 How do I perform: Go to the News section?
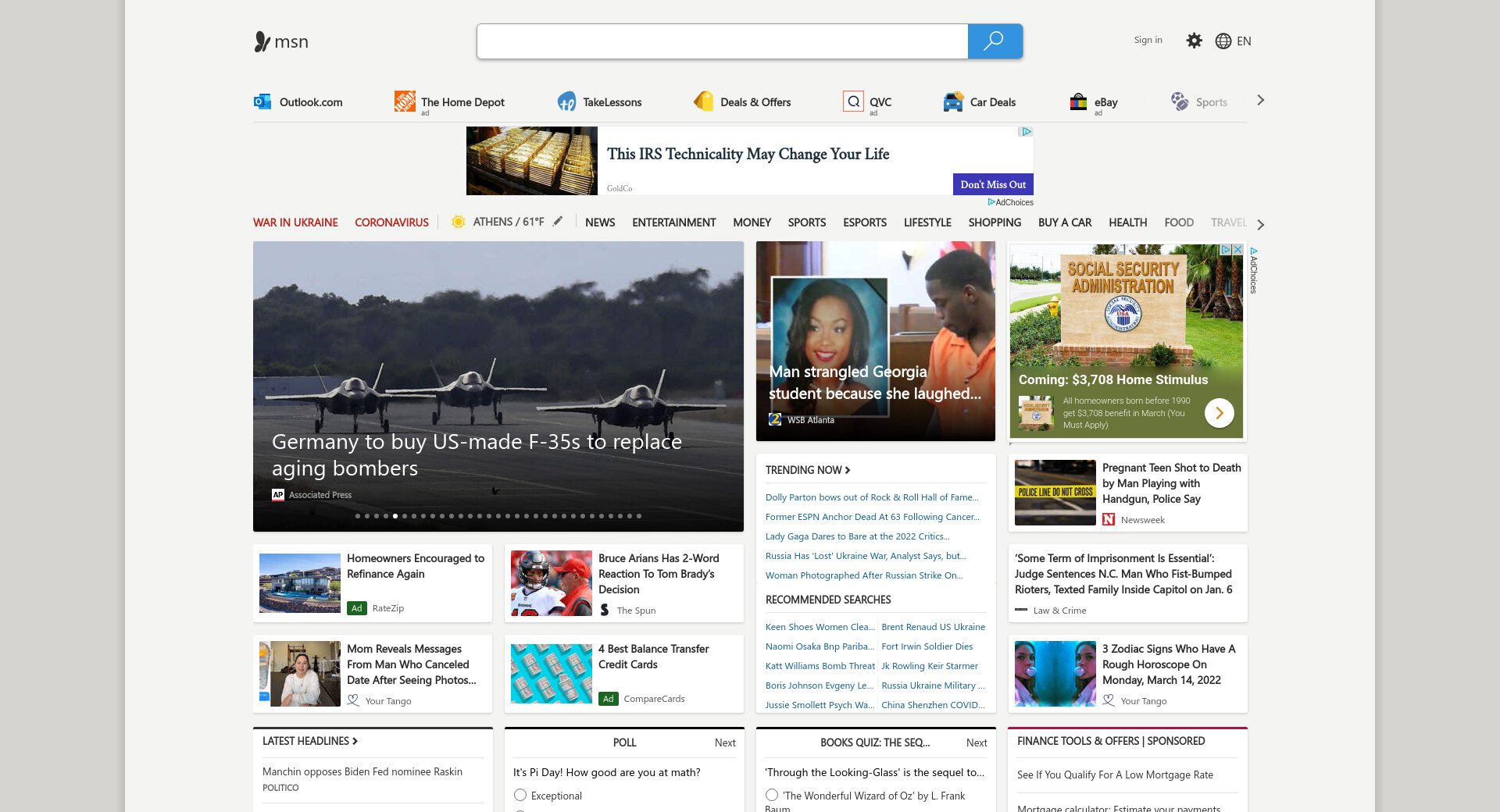coord(600,223)
